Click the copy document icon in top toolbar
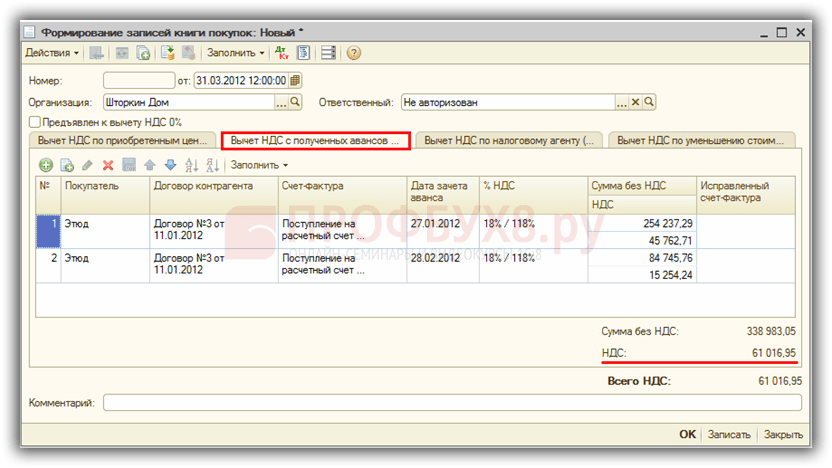This screenshot has height=468, width=832. pos(143,53)
